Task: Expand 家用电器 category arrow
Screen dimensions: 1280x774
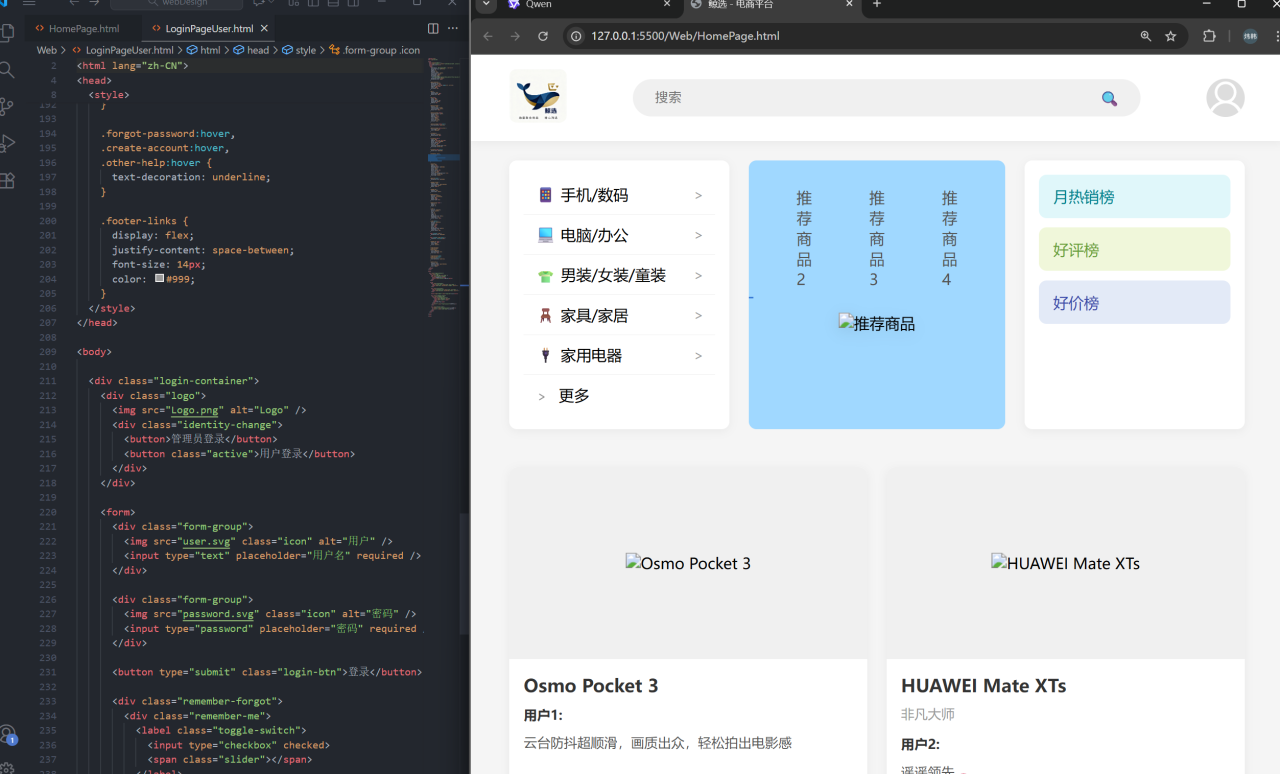Action: coord(698,356)
